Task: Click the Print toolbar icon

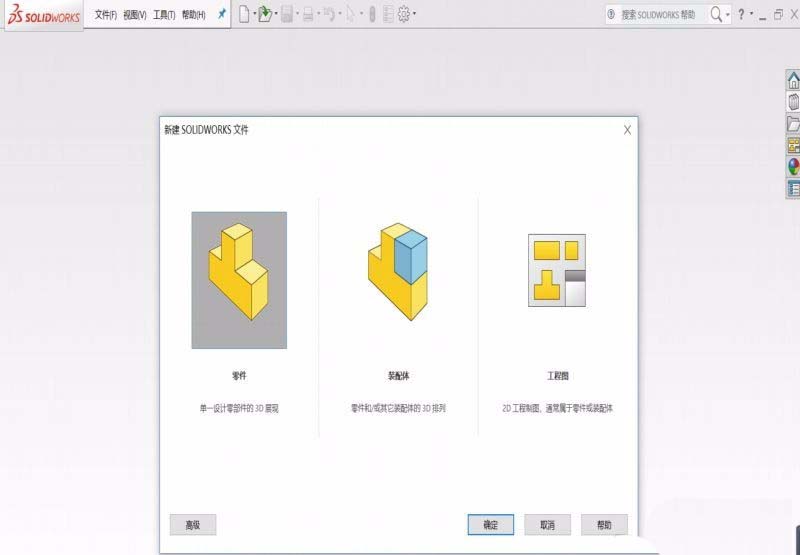Action: click(x=308, y=14)
